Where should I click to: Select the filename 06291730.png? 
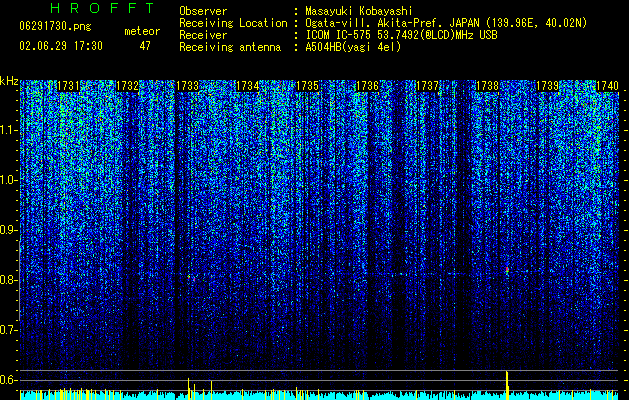(55, 27)
